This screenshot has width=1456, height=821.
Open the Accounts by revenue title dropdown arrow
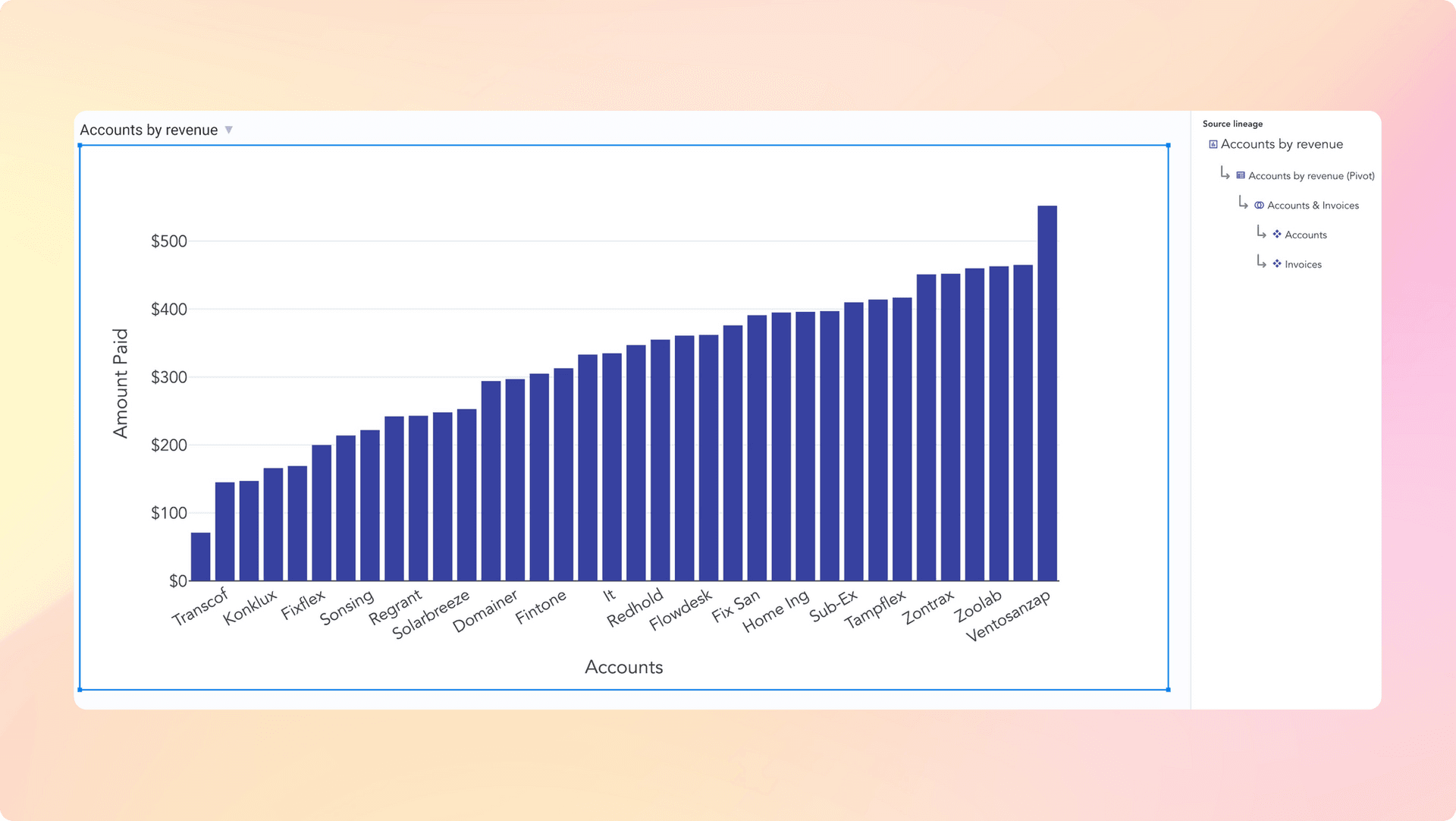[x=228, y=130]
